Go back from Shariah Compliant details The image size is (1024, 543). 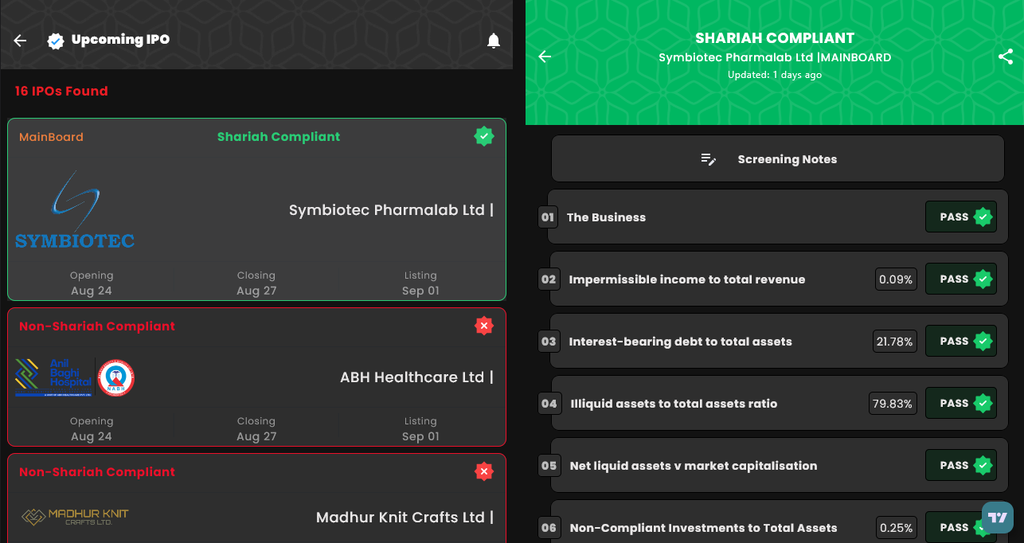pos(545,57)
